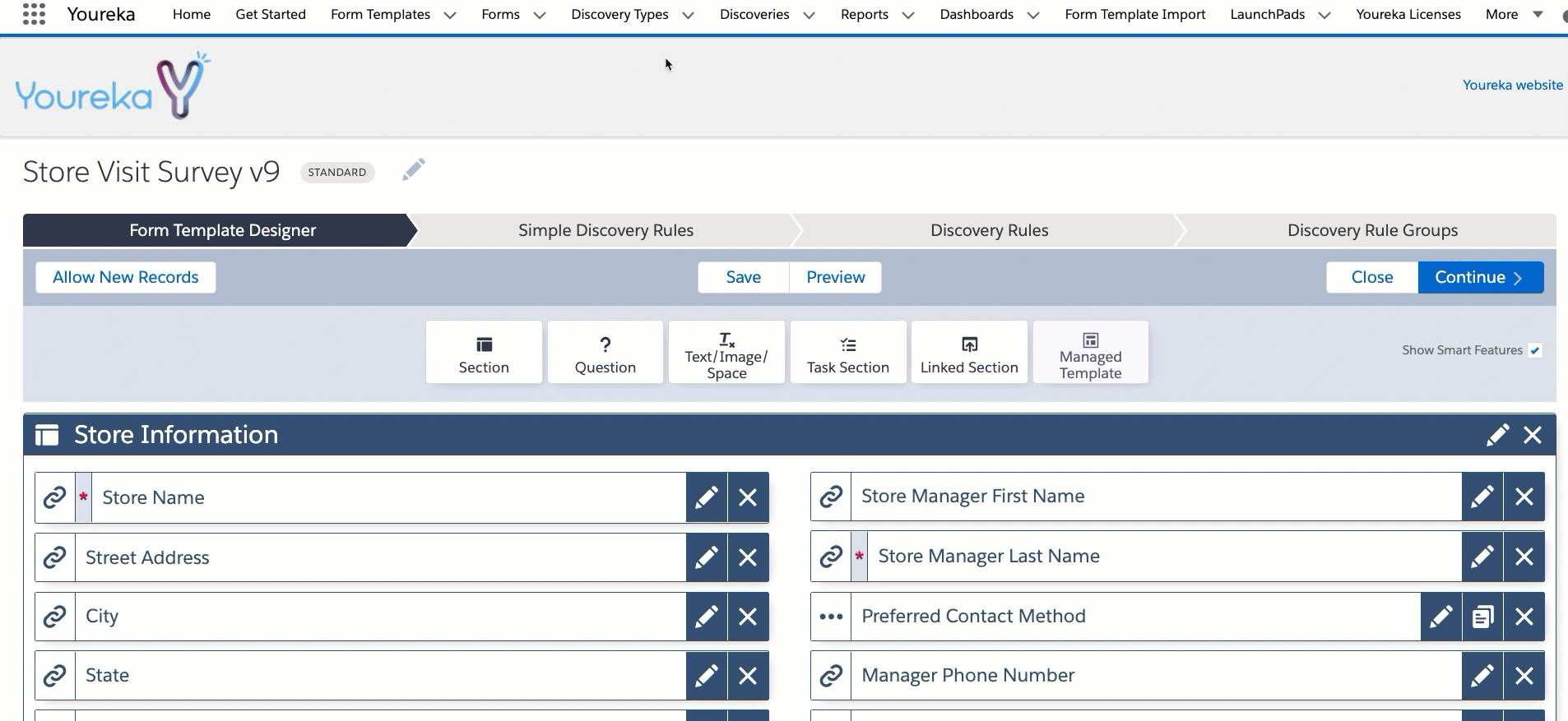Edit the Store Manager Last Name question
The height and width of the screenshot is (721, 1568).
click(x=1482, y=557)
